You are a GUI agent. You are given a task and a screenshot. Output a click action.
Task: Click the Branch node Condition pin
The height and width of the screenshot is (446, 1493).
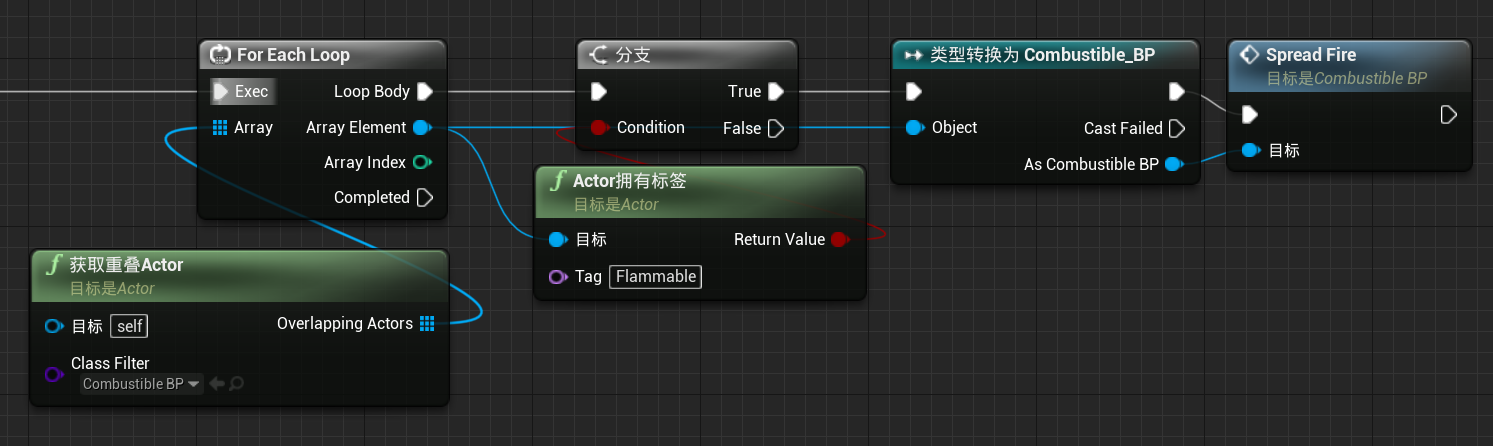pos(599,128)
